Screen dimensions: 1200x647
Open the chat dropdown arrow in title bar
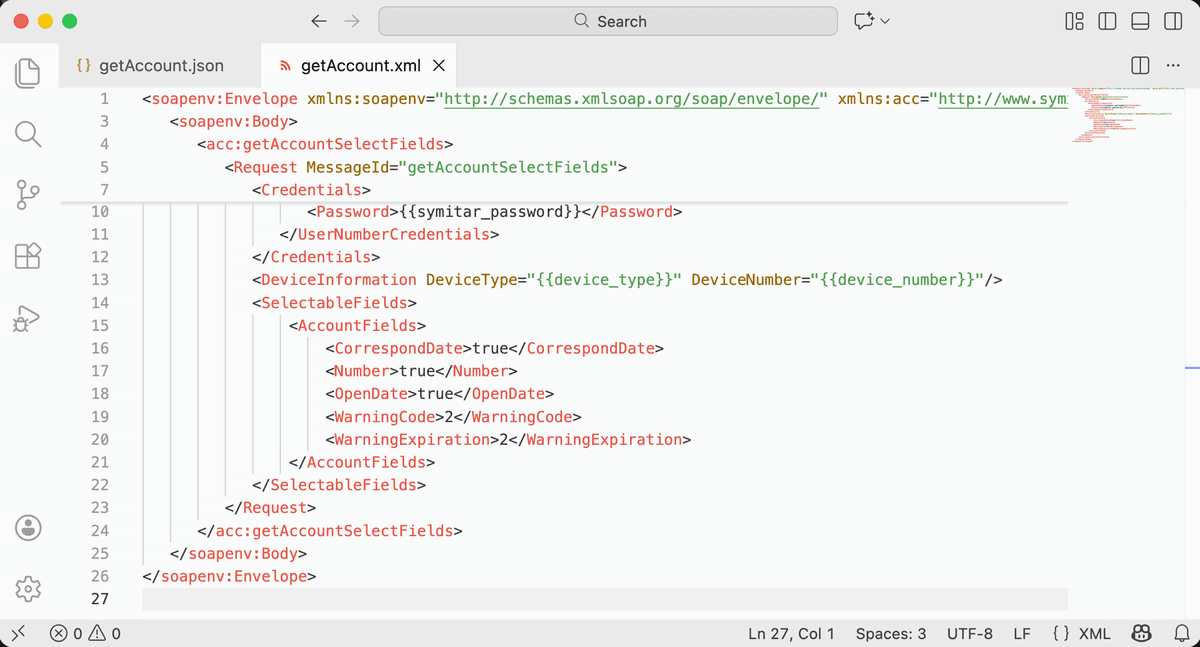(x=885, y=21)
